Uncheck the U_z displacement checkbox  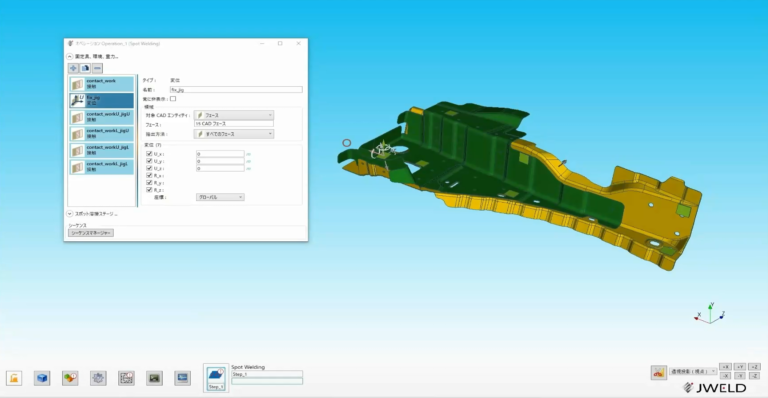point(149,168)
